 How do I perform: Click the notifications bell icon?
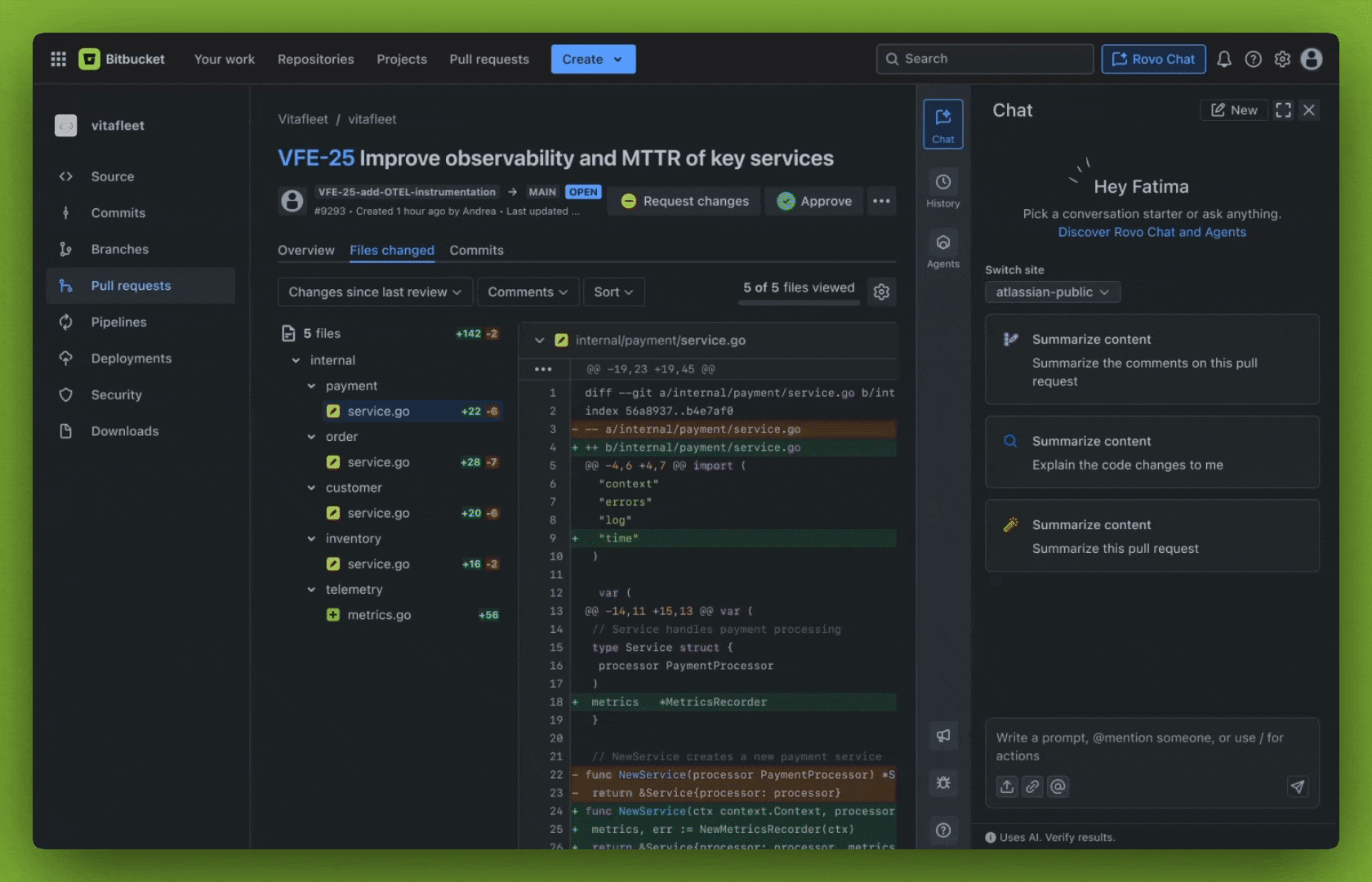pos(1223,59)
